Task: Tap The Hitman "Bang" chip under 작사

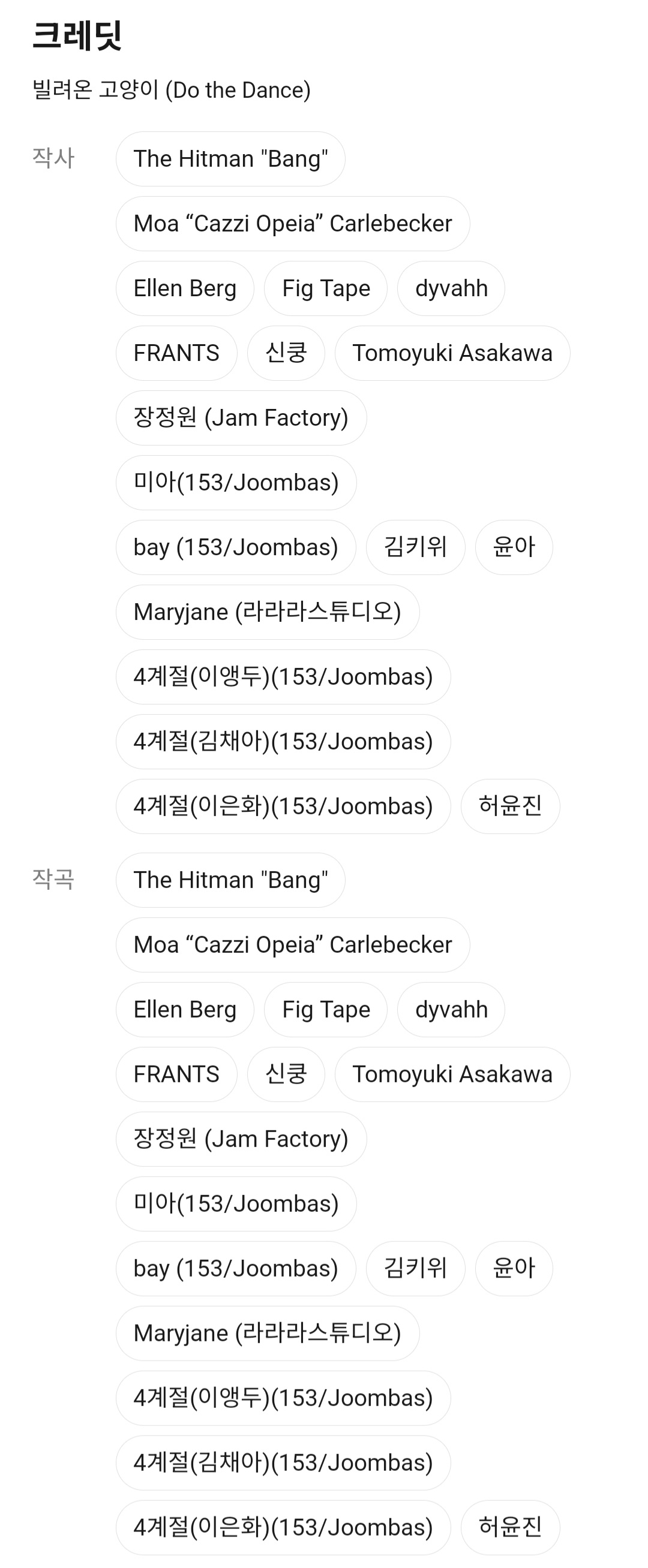Action: (x=230, y=159)
